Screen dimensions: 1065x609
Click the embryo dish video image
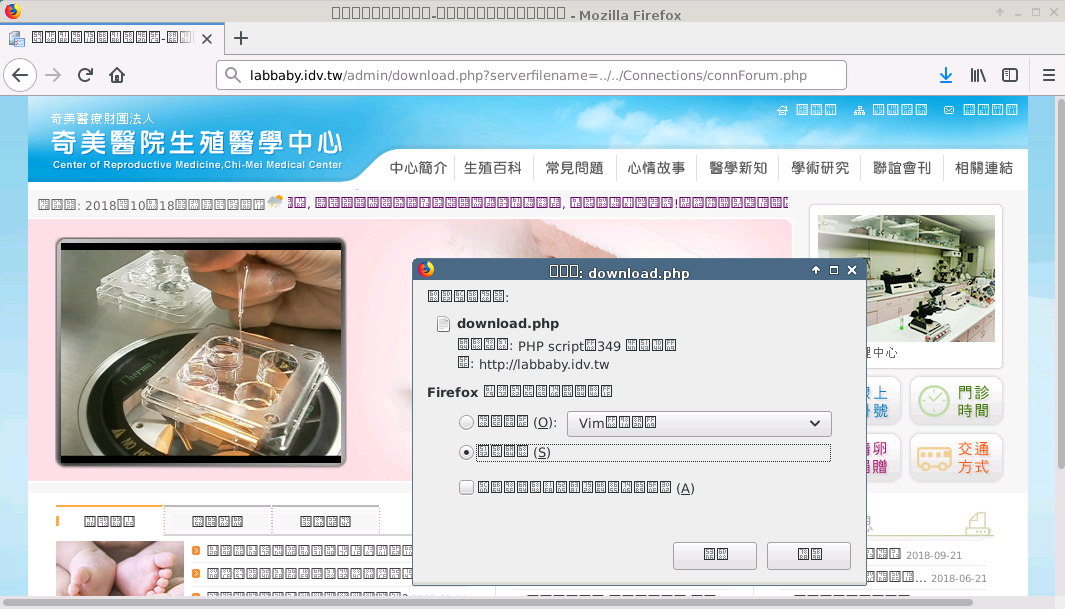click(x=201, y=352)
